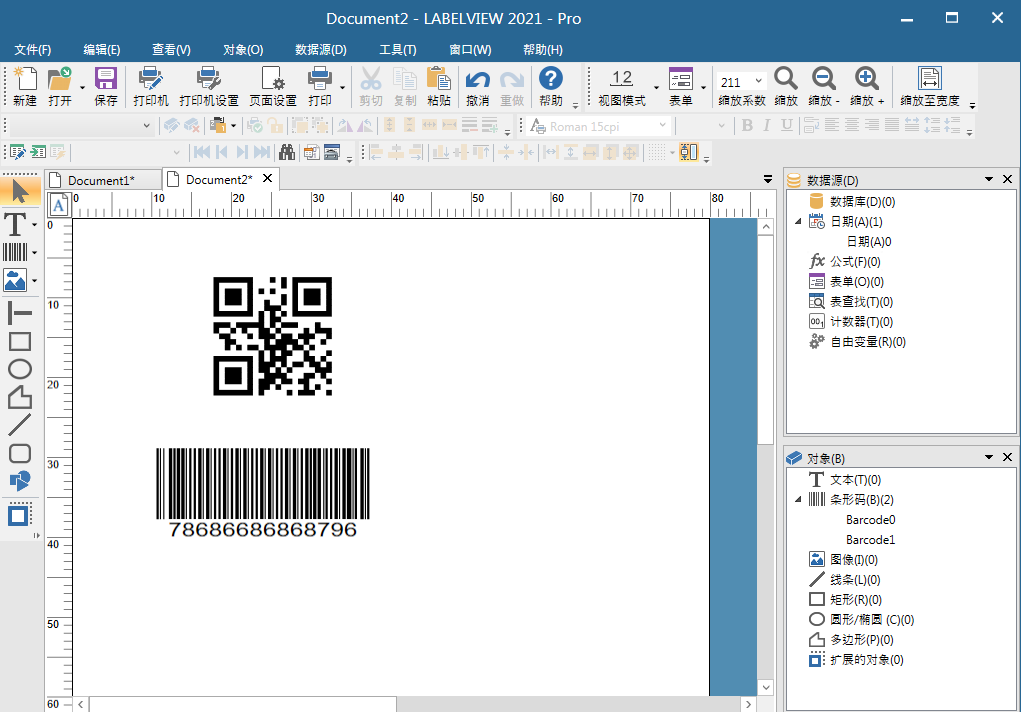Viewport: 1021px width, 712px height.
Task: Select the Rectangle drawing tool
Action: coord(20,341)
